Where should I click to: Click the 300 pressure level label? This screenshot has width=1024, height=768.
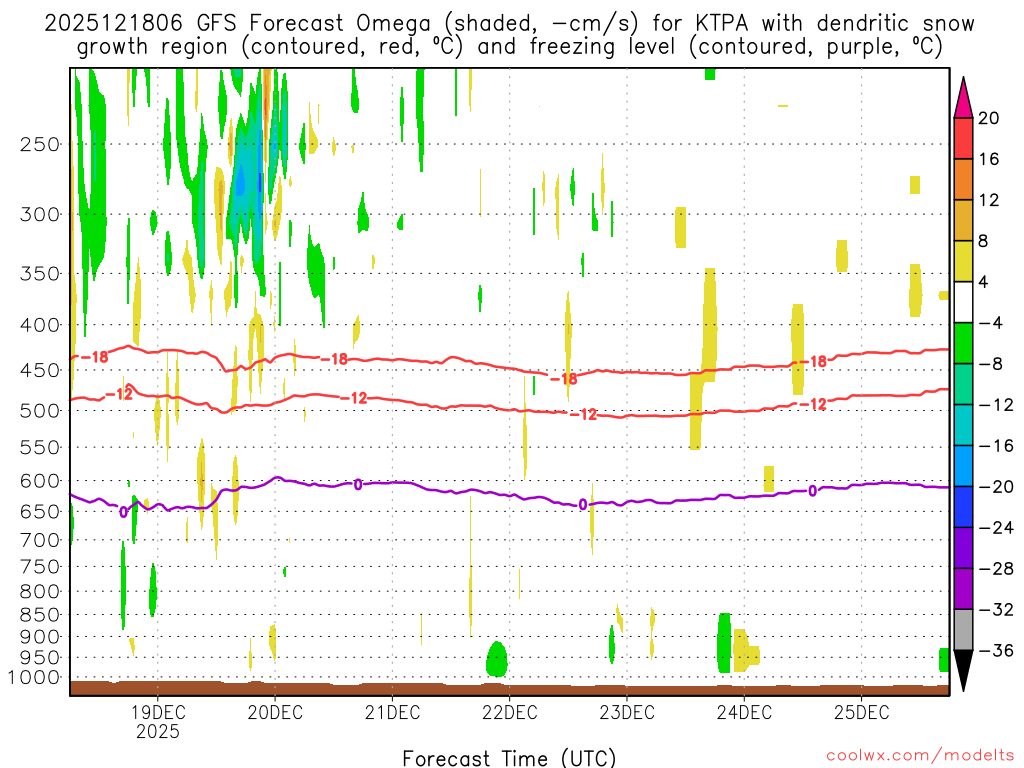click(x=40, y=214)
